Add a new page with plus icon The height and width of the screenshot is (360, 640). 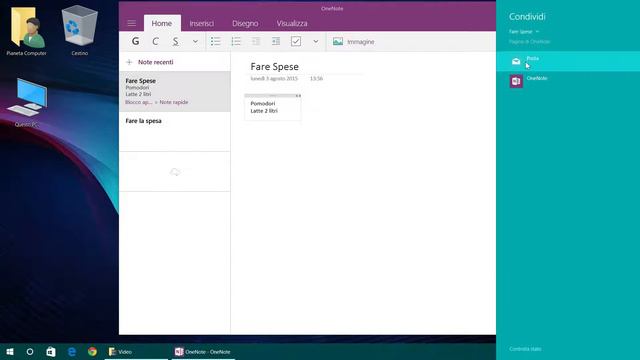tap(129, 62)
